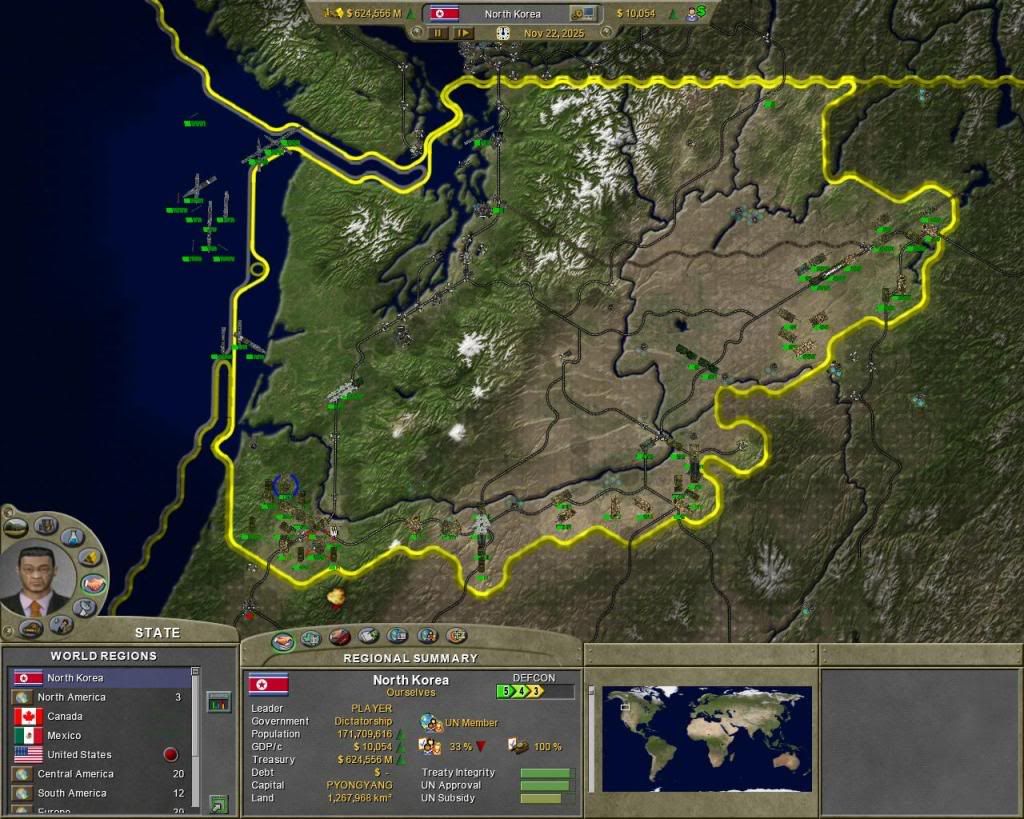Open the satellite dish department icon

click(x=85, y=608)
